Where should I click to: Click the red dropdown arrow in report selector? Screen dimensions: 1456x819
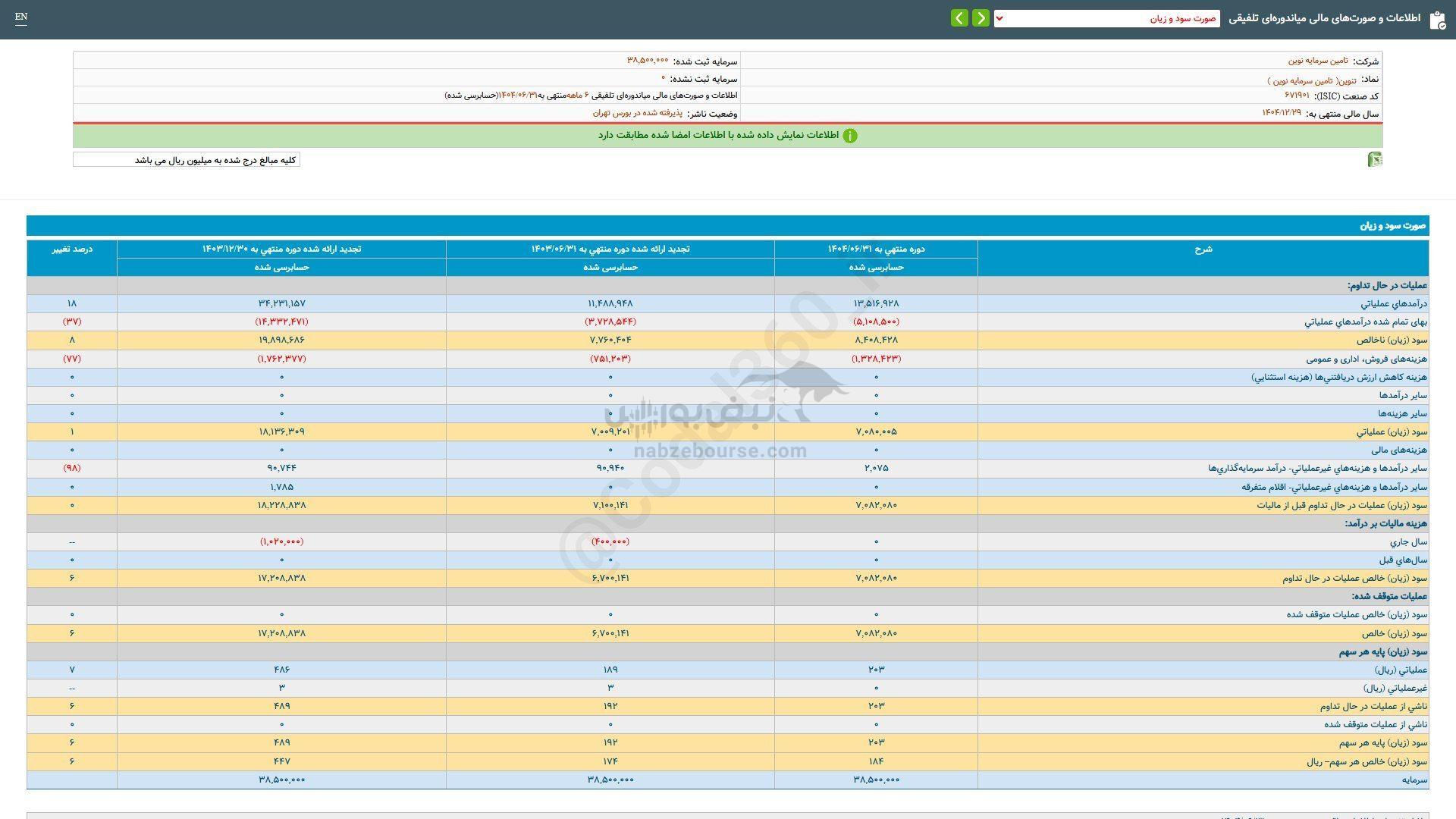coord(999,19)
